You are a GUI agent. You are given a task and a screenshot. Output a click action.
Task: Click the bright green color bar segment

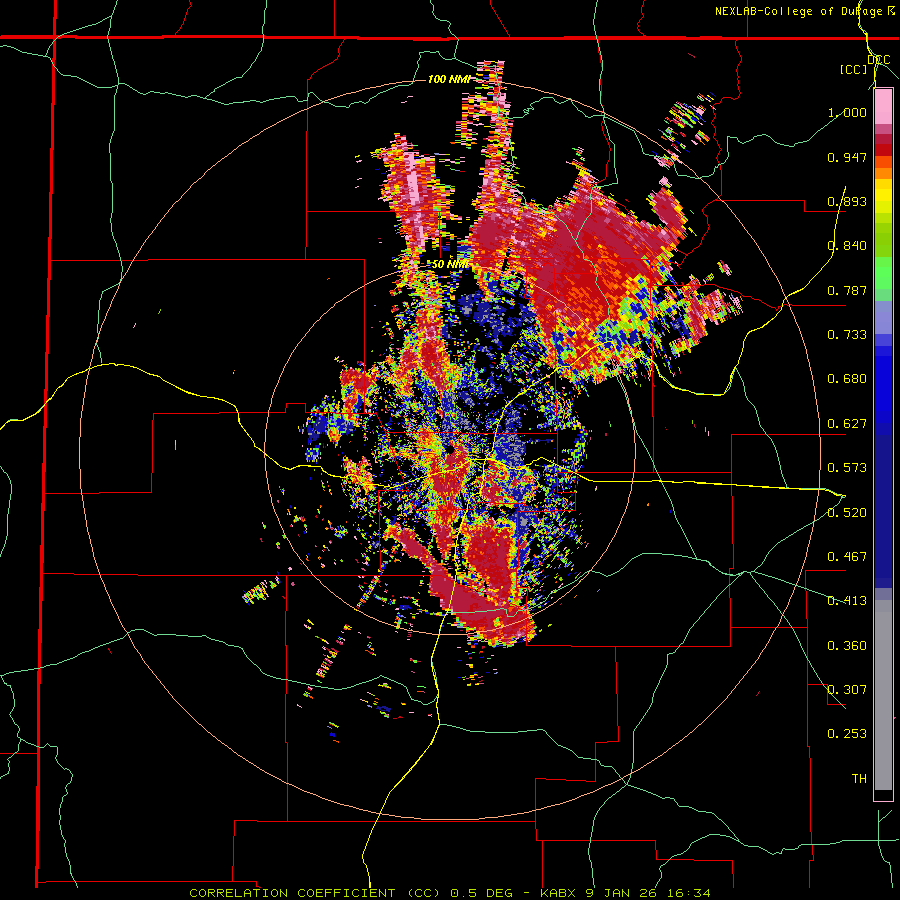883,273
